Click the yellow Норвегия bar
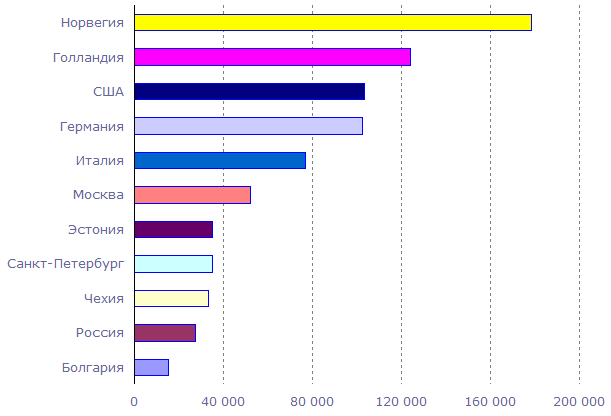The image size is (611, 416). point(333,22)
